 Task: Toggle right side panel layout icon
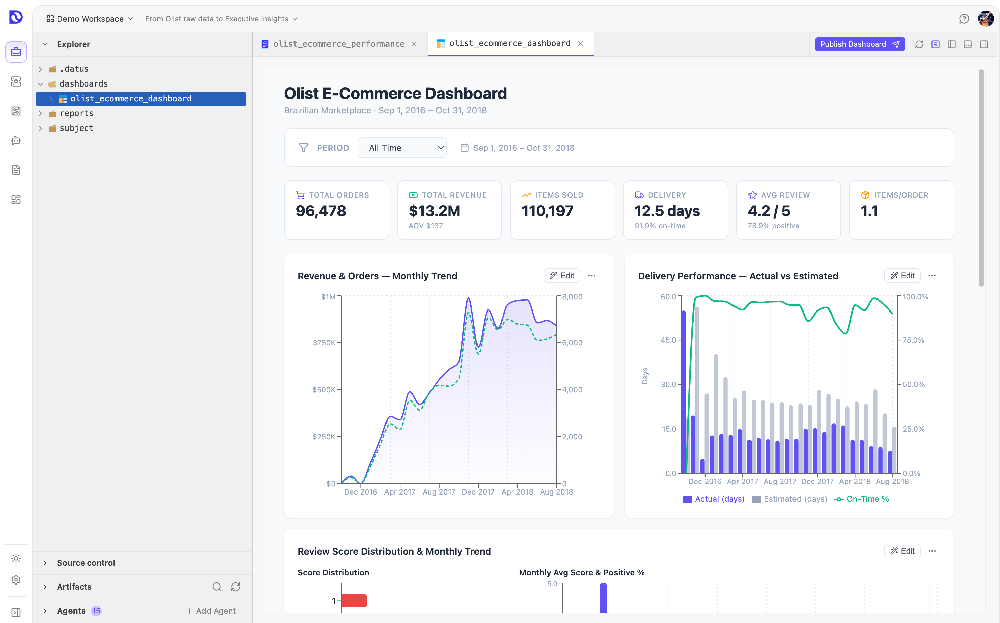click(984, 44)
